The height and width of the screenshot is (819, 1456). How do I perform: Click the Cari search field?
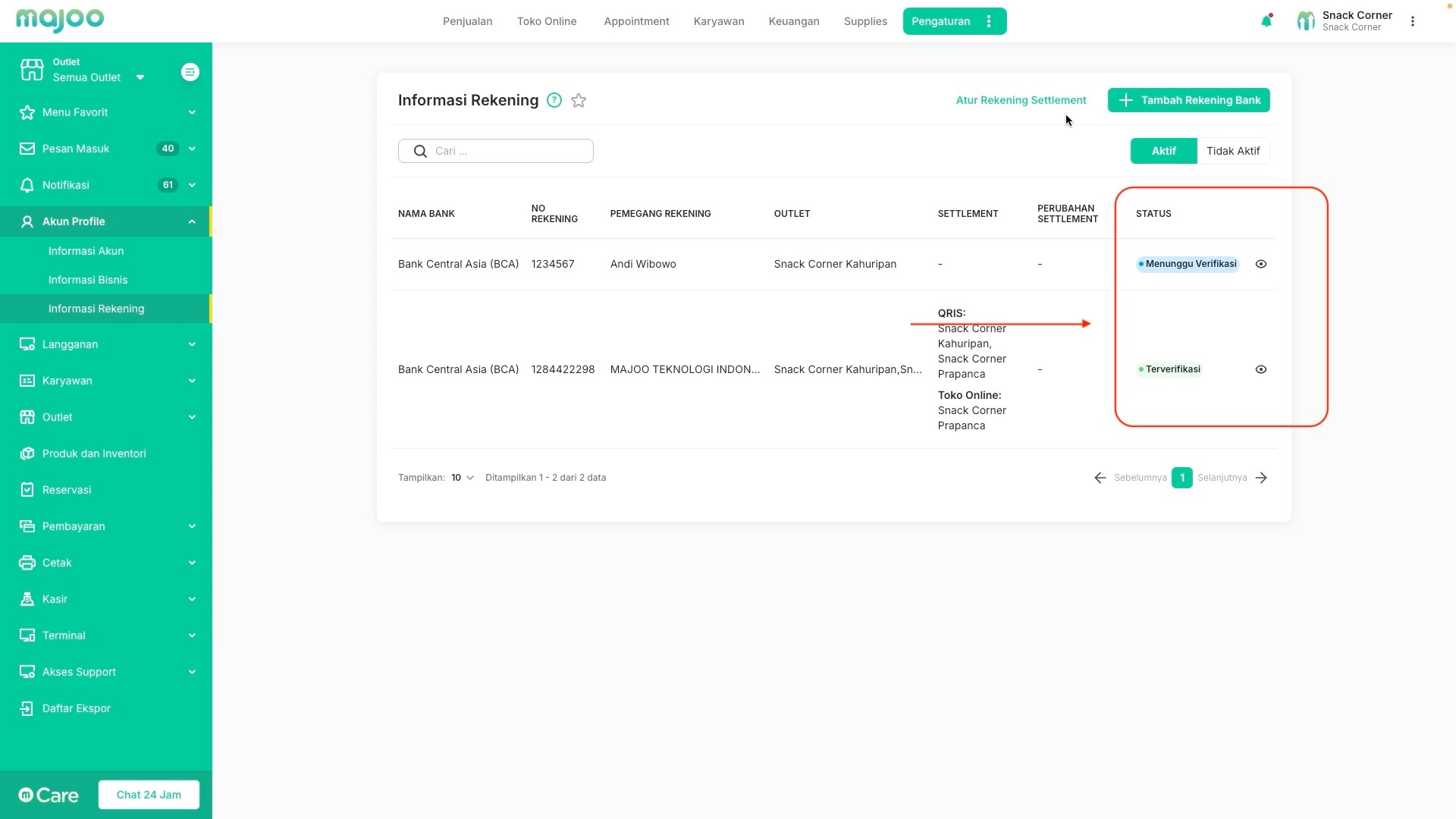pos(508,151)
